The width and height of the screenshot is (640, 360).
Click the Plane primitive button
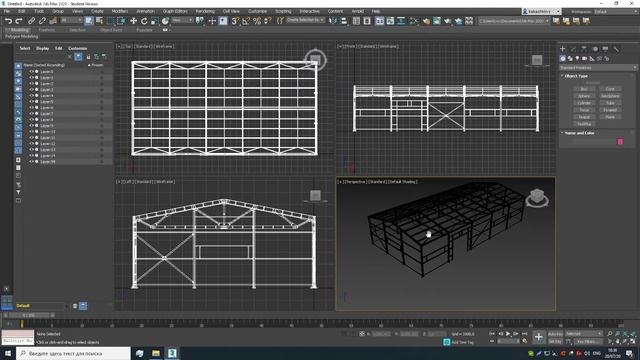coord(610,117)
